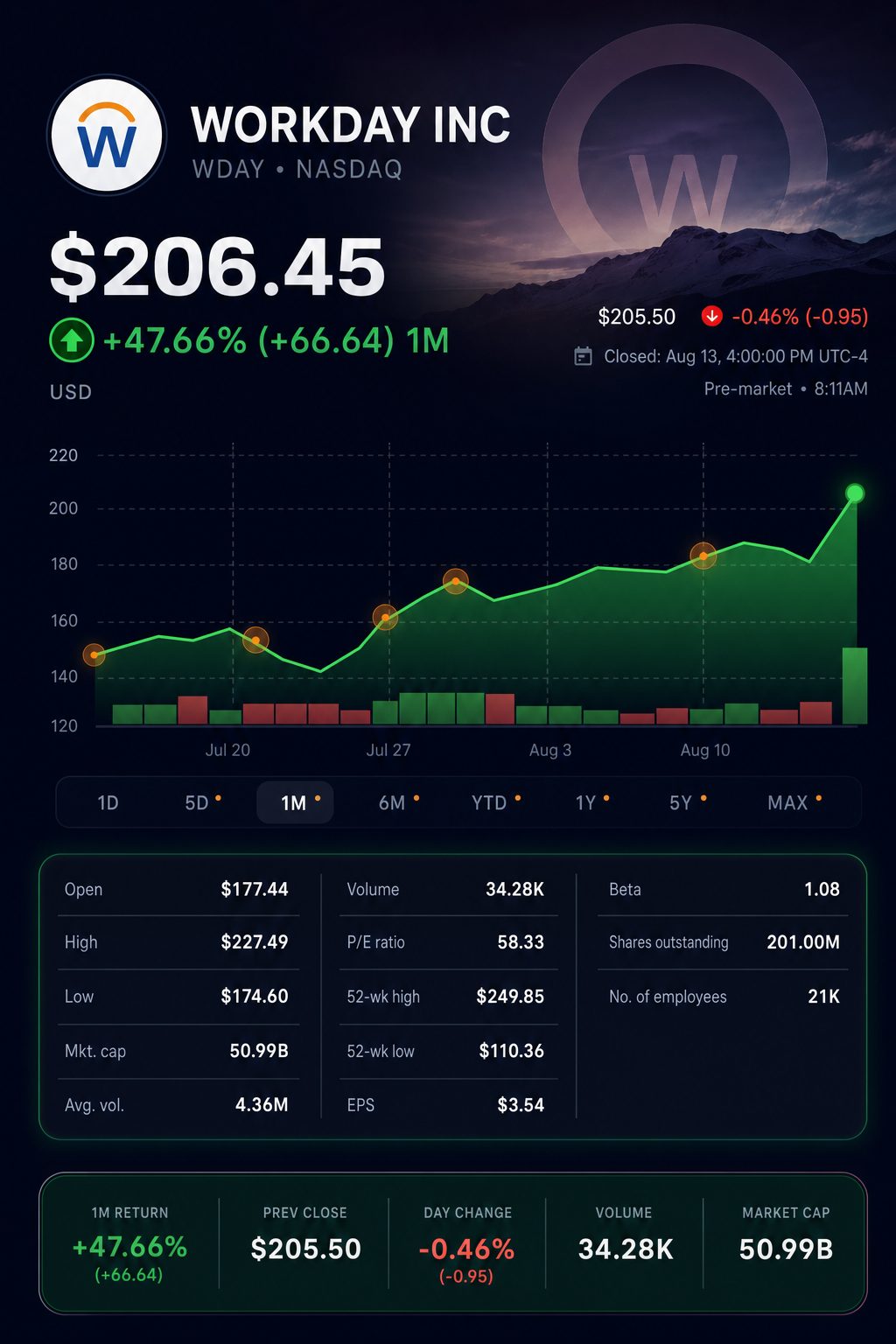The width and height of the screenshot is (896, 1344).
Task: Click the Avg. vol. value 4.36M
Action: tap(262, 1105)
